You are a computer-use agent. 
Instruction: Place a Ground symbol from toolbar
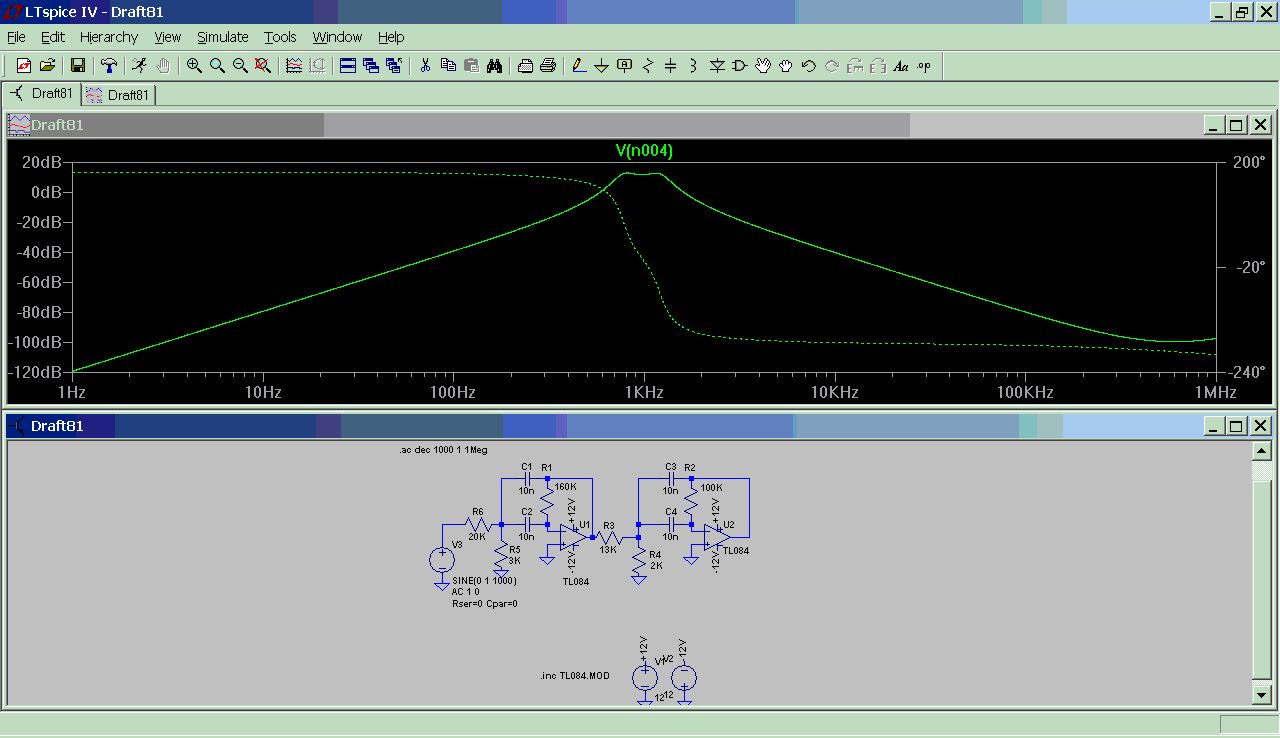coord(601,66)
